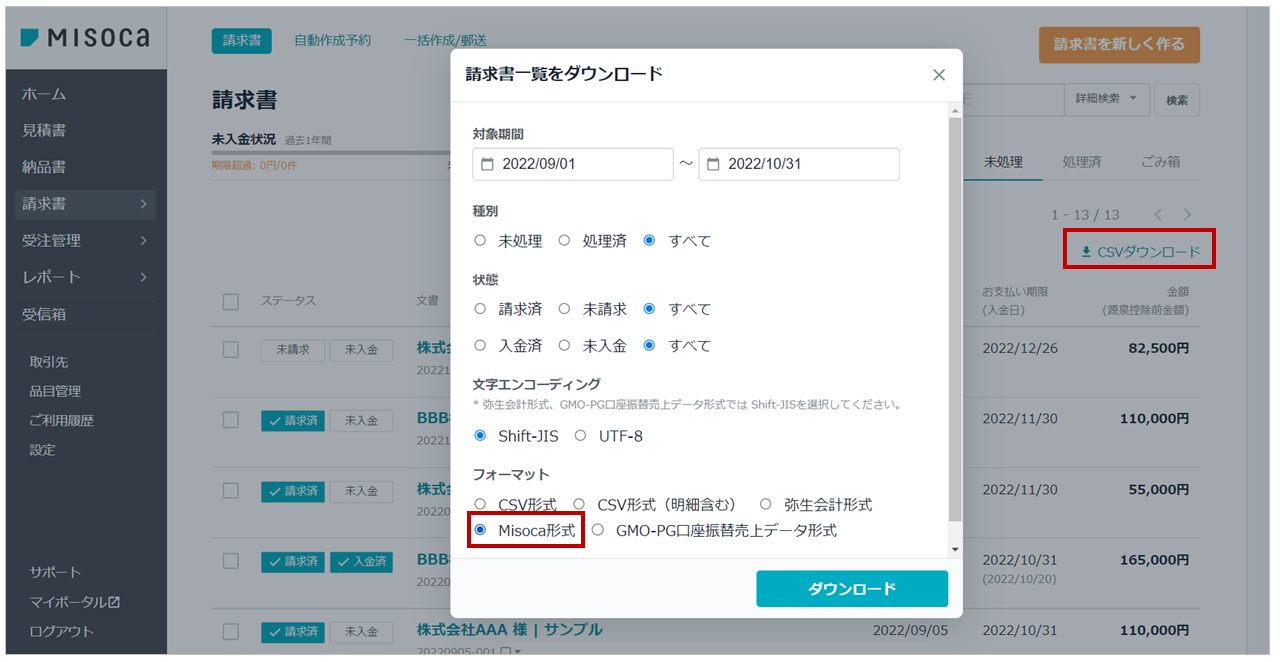The image size is (1280, 662).
Task: Select 処理済 radio under 種別
Action: [x=564, y=241]
